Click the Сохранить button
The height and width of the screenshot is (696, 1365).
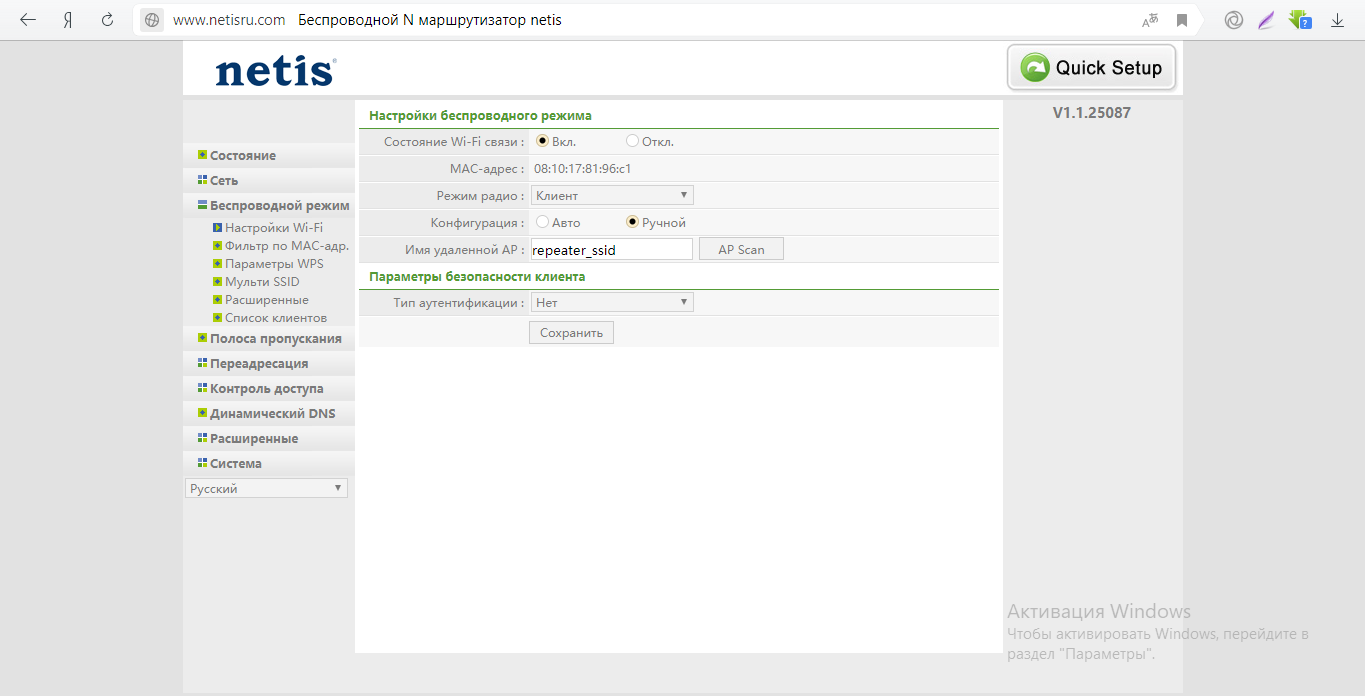click(571, 332)
